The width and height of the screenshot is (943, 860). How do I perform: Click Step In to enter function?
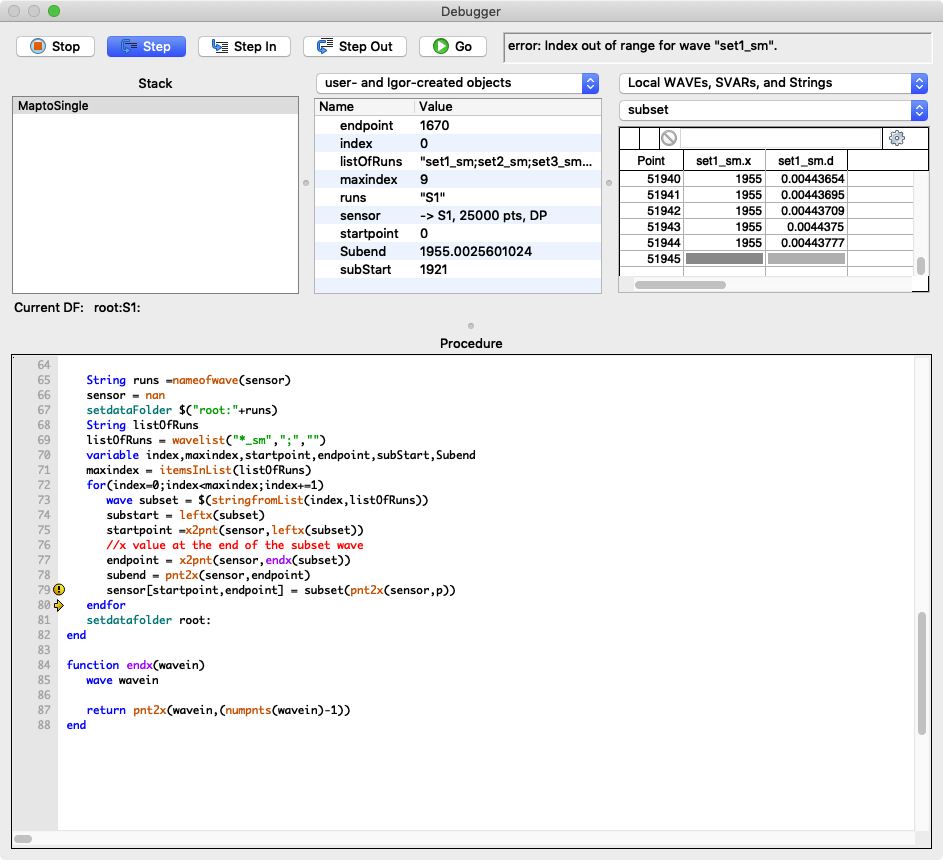click(244, 46)
